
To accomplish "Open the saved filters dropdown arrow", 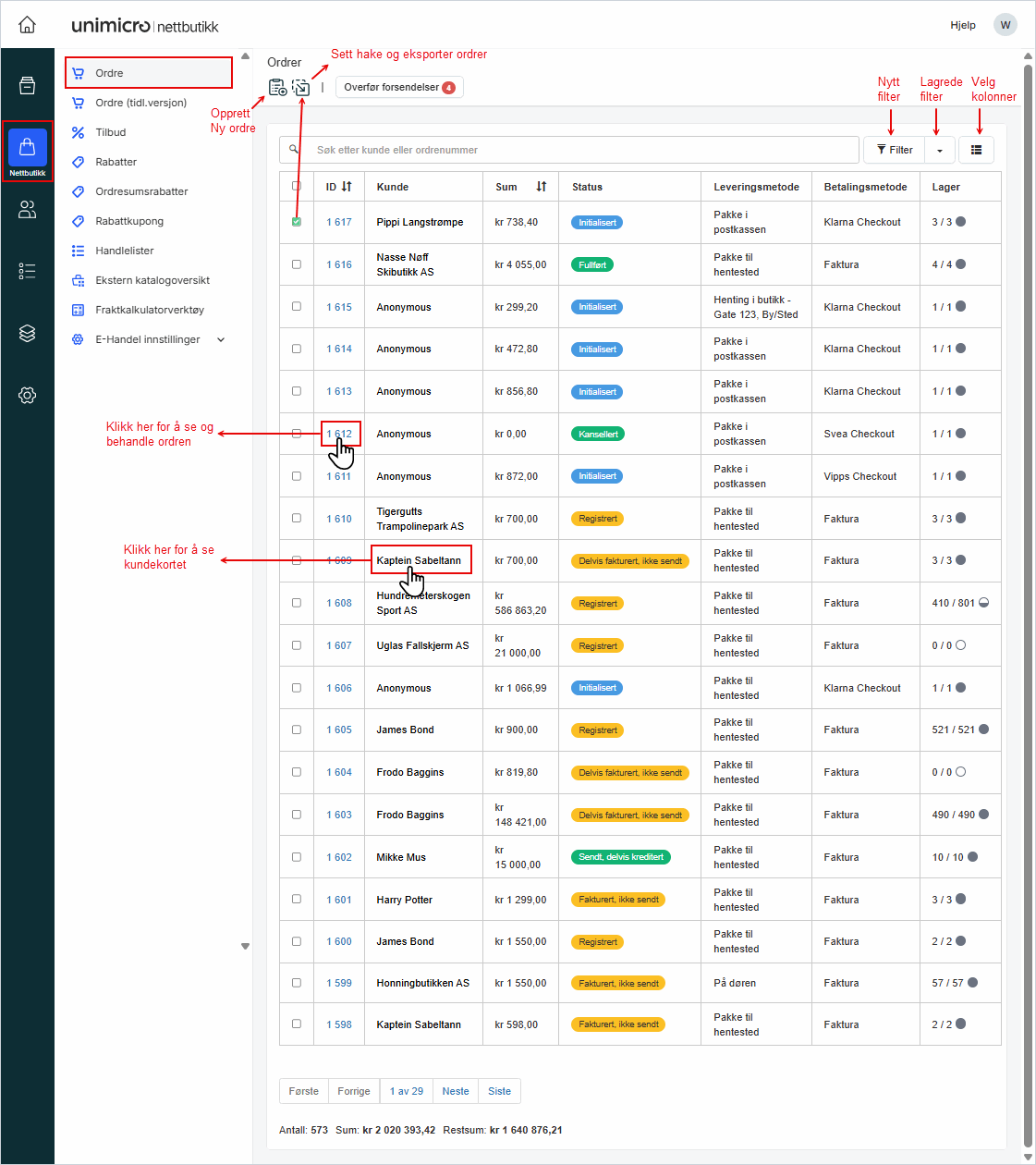I will [x=940, y=150].
